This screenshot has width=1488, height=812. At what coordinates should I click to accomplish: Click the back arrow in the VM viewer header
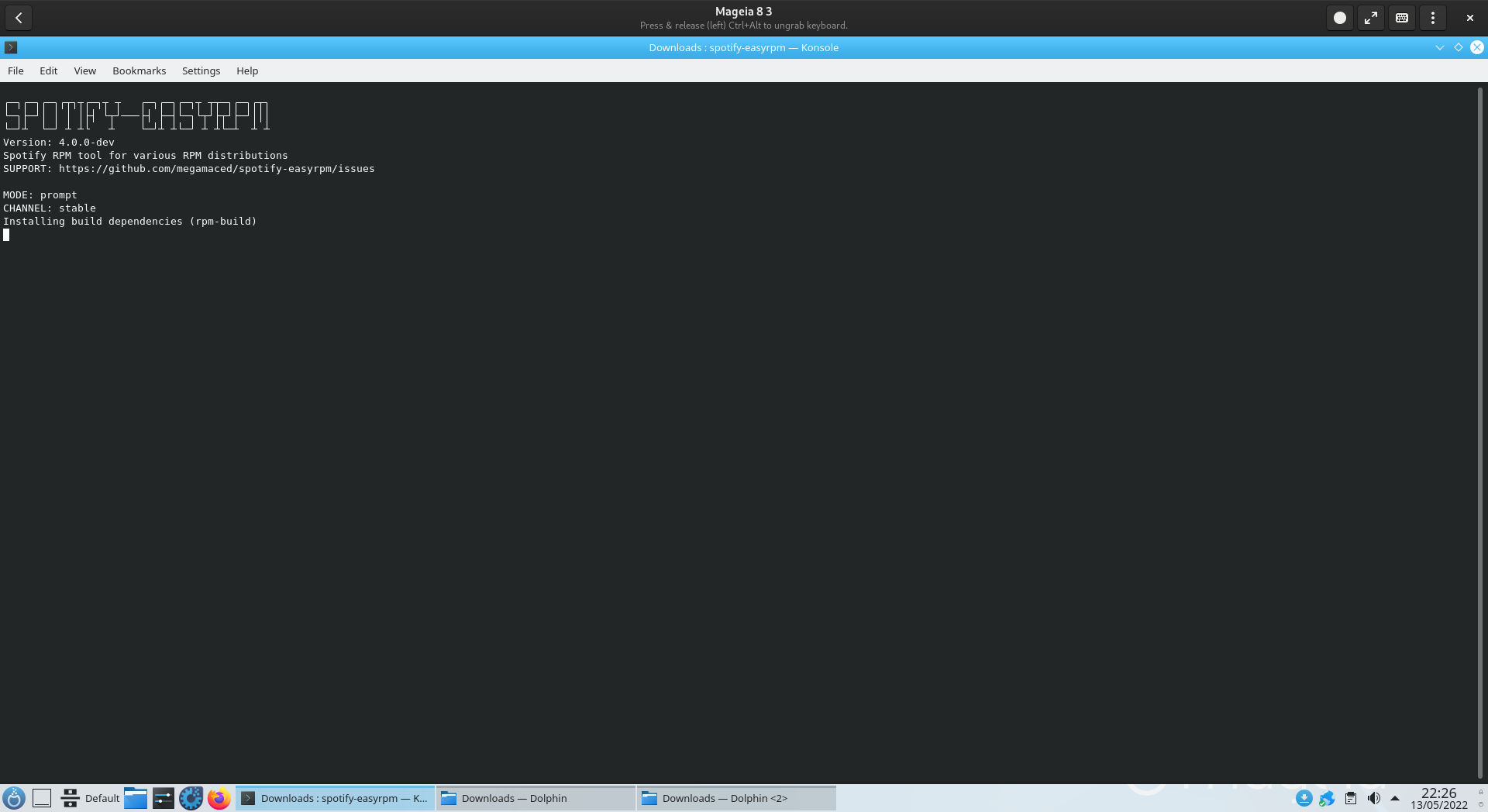pyautogui.click(x=19, y=17)
